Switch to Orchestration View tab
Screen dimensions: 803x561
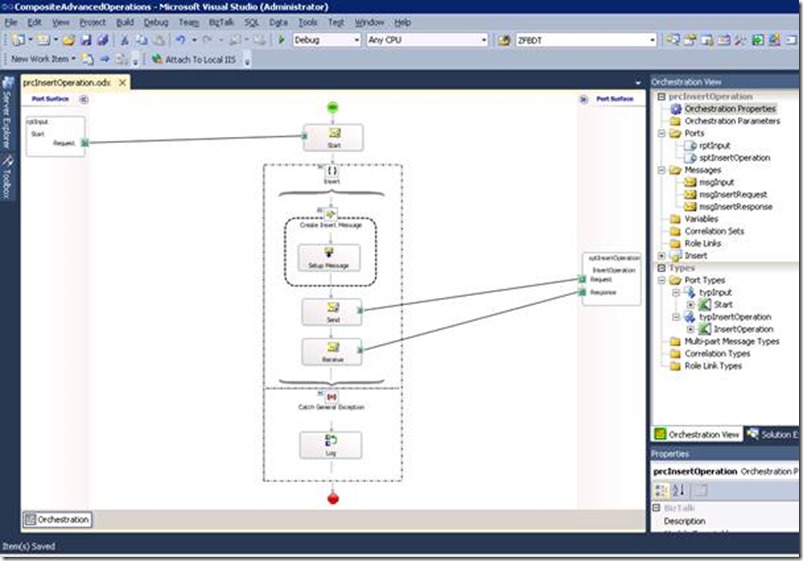[x=697, y=434]
